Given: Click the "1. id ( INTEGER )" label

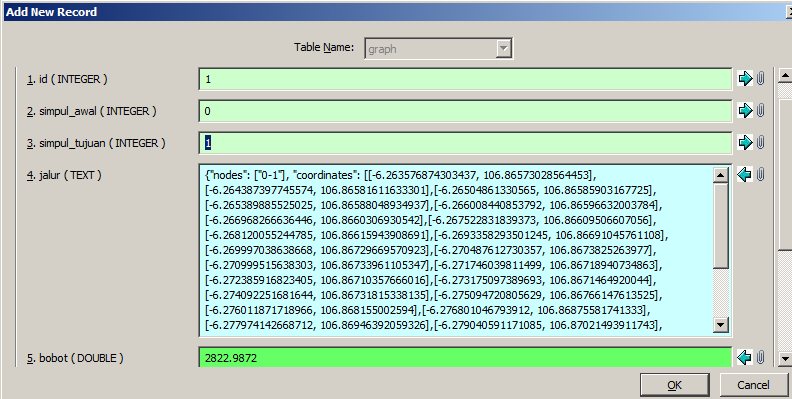Looking at the screenshot, I should pos(67,79).
